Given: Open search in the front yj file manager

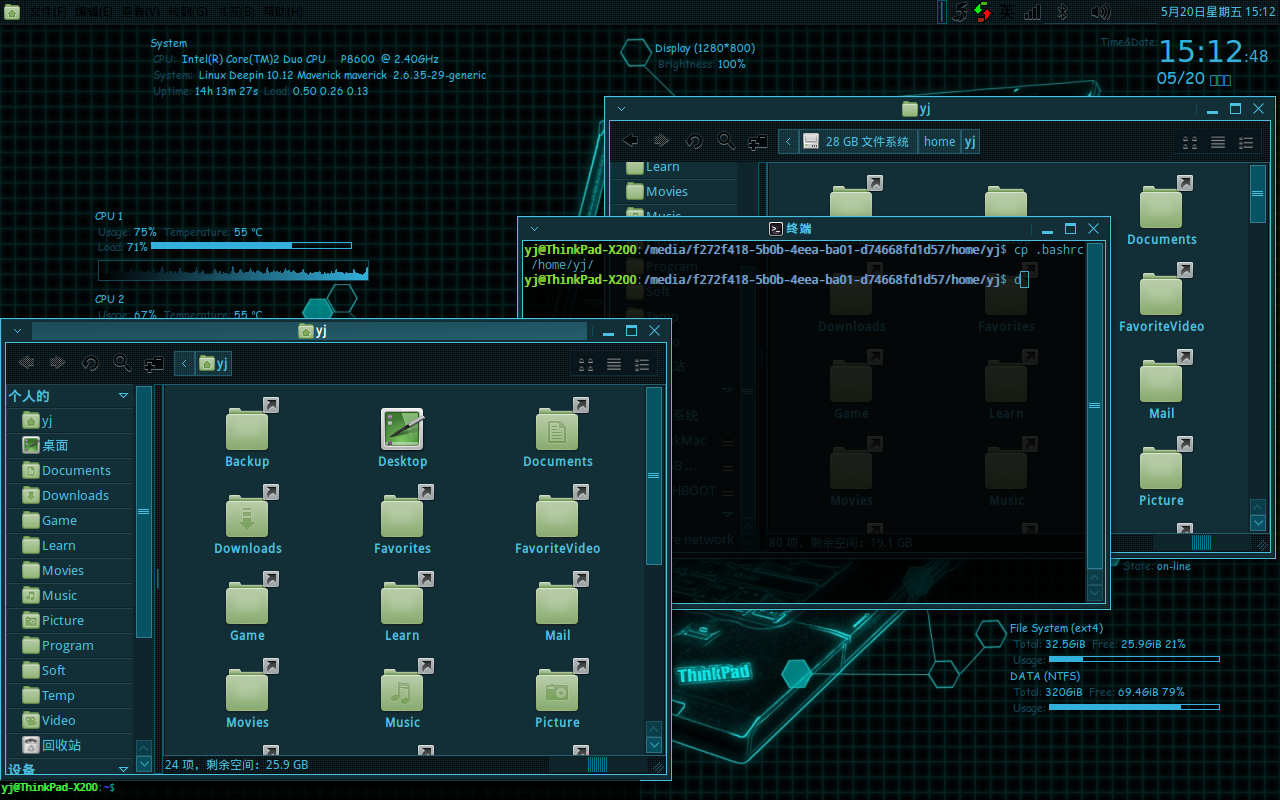Looking at the screenshot, I should coord(122,363).
